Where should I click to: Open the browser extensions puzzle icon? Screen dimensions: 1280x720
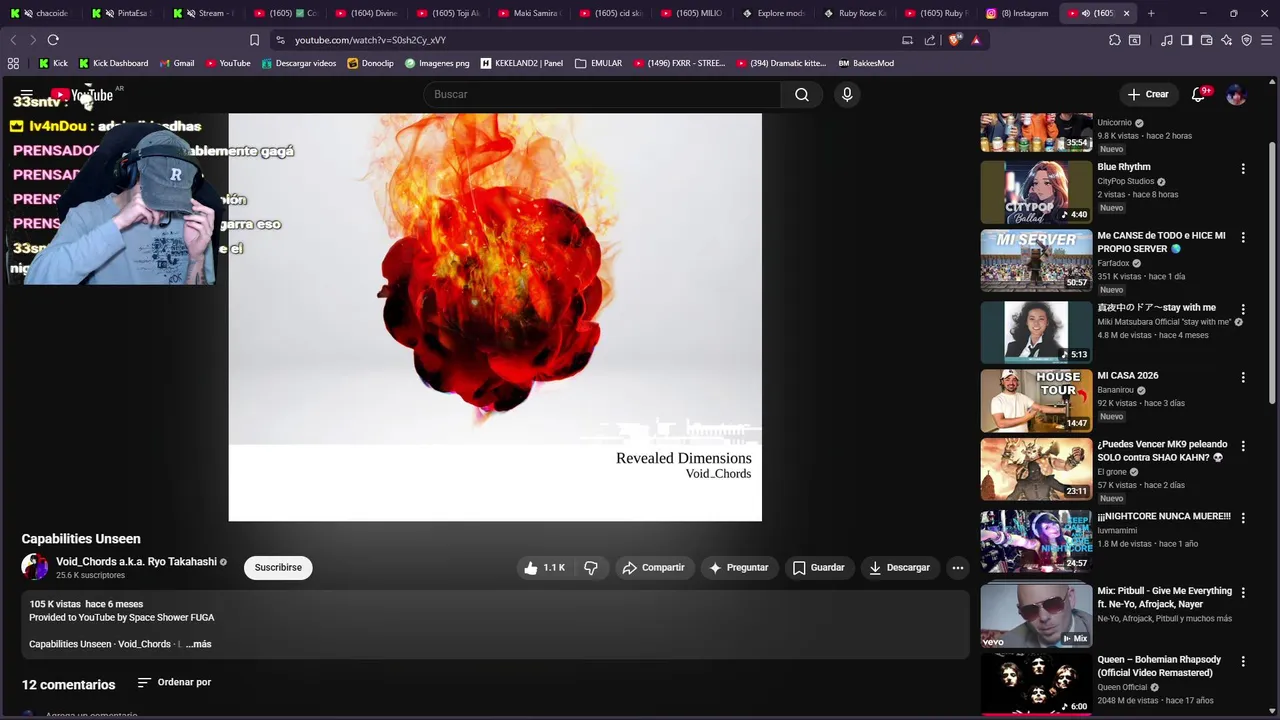click(1114, 40)
